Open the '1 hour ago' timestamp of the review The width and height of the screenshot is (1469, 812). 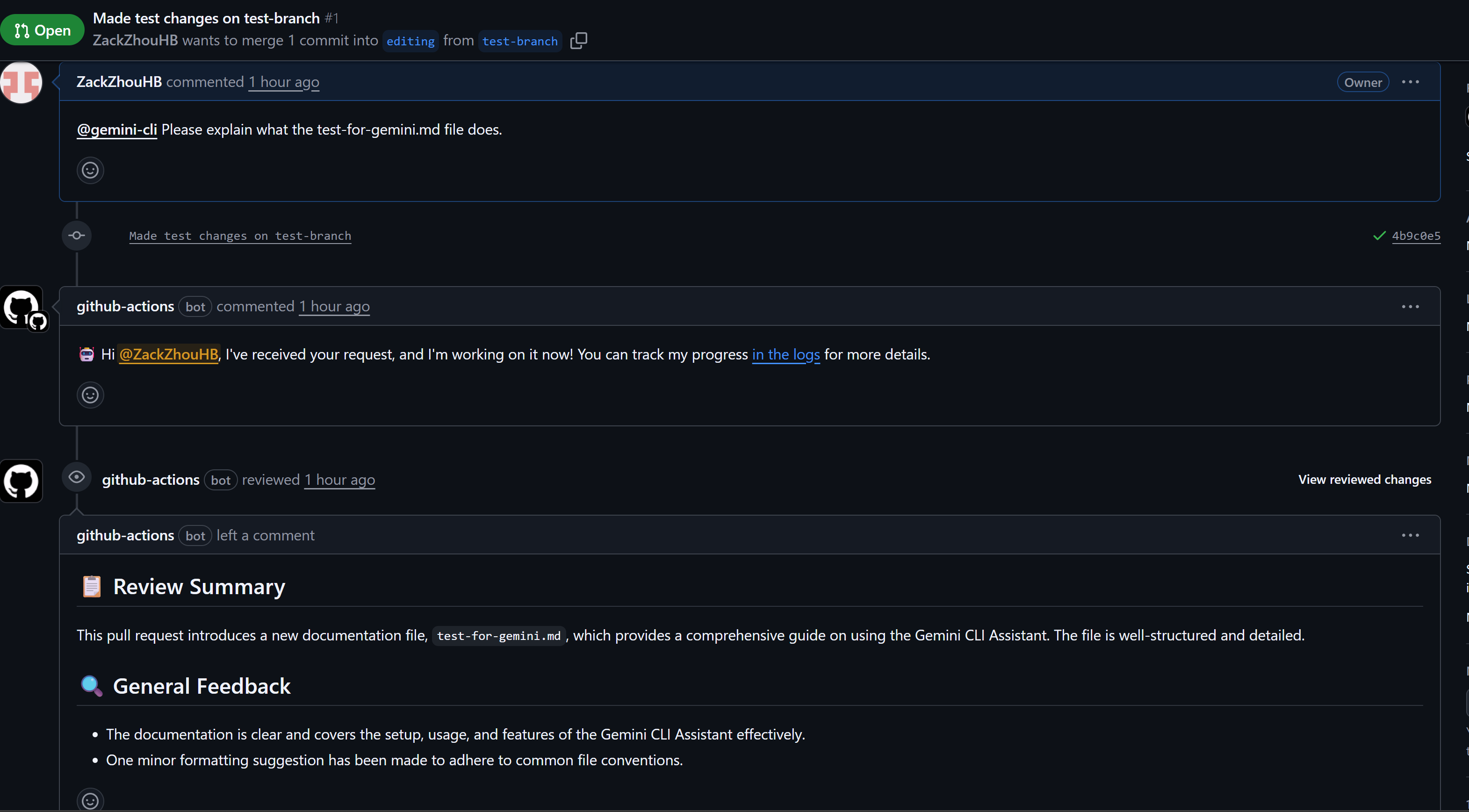[340, 480]
